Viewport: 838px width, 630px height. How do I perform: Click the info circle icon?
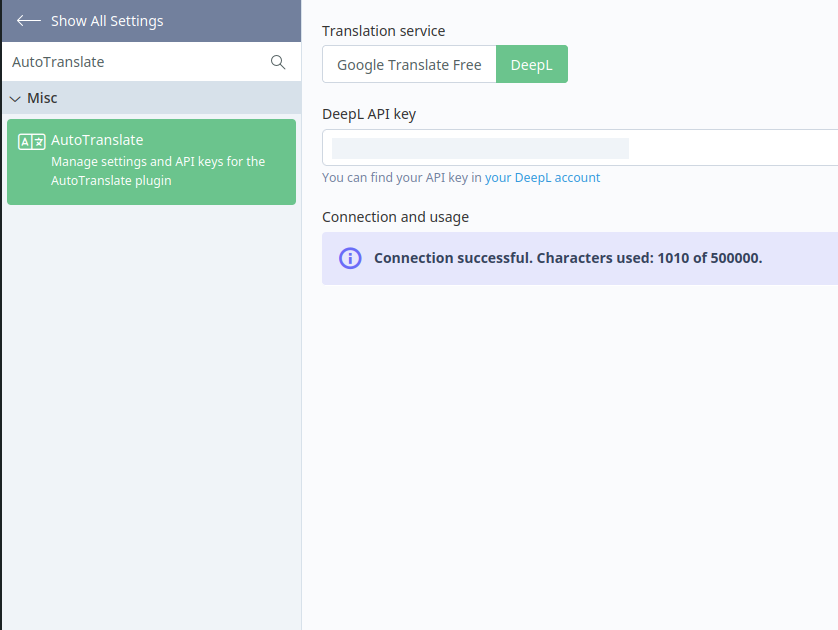point(350,258)
